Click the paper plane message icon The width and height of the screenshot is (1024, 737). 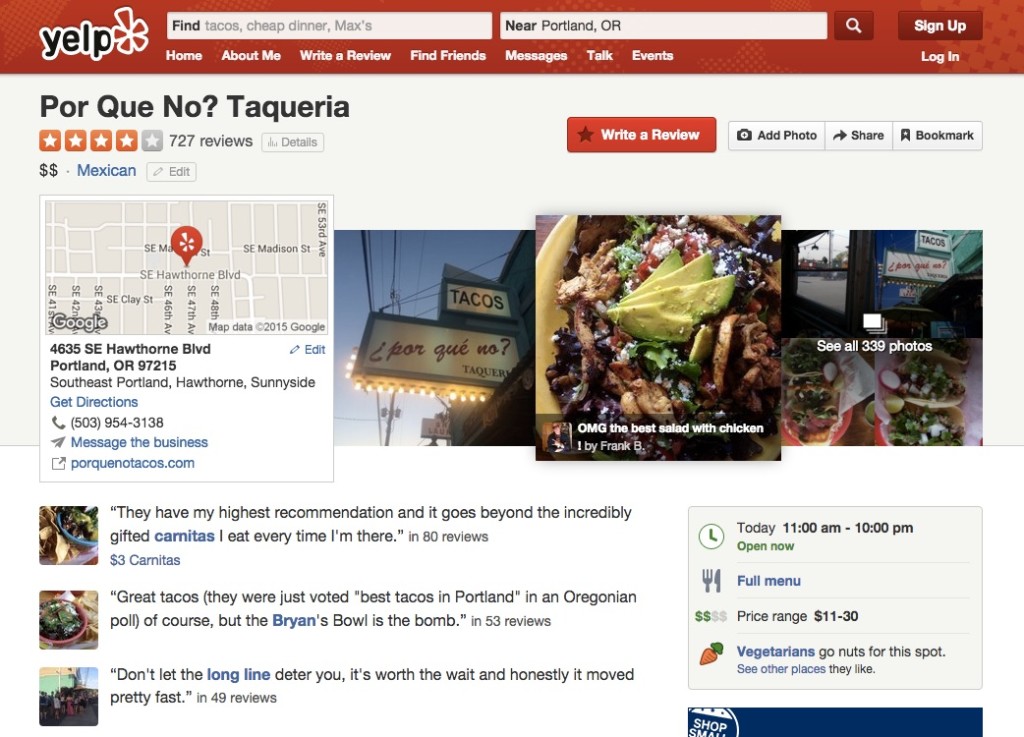click(58, 443)
